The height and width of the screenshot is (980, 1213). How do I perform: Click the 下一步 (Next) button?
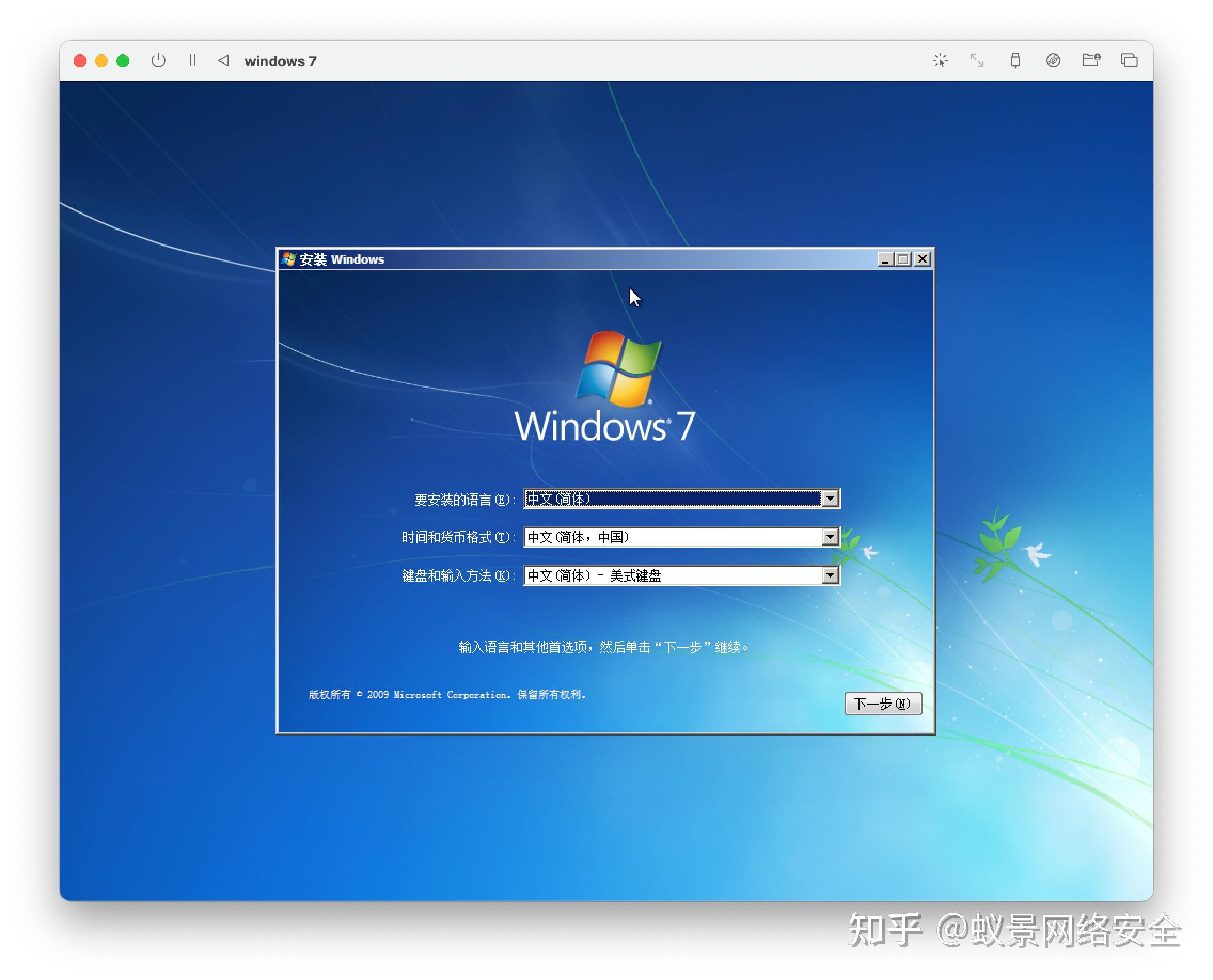click(x=883, y=704)
